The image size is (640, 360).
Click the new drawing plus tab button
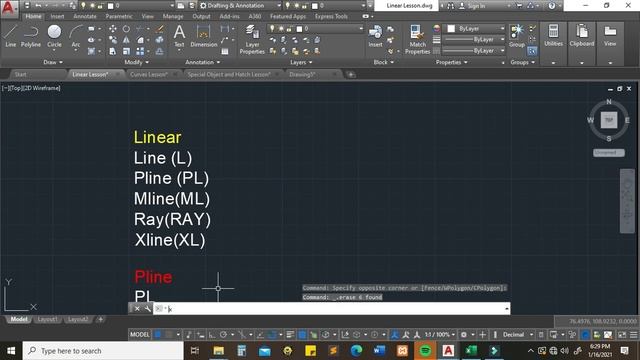(x=351, y=74)
